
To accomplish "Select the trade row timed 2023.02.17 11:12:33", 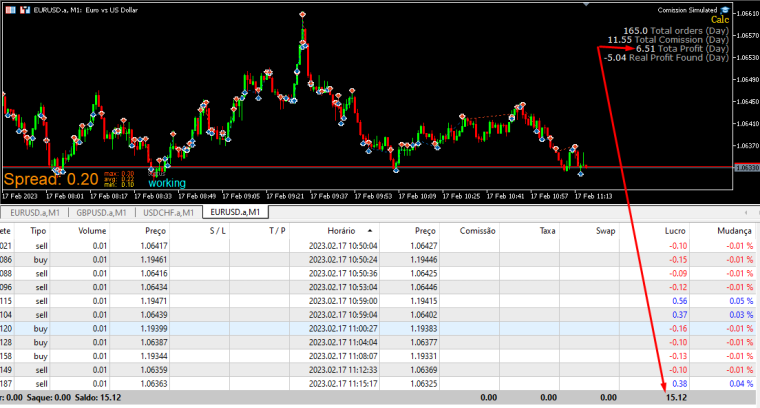I will point(378,370).
